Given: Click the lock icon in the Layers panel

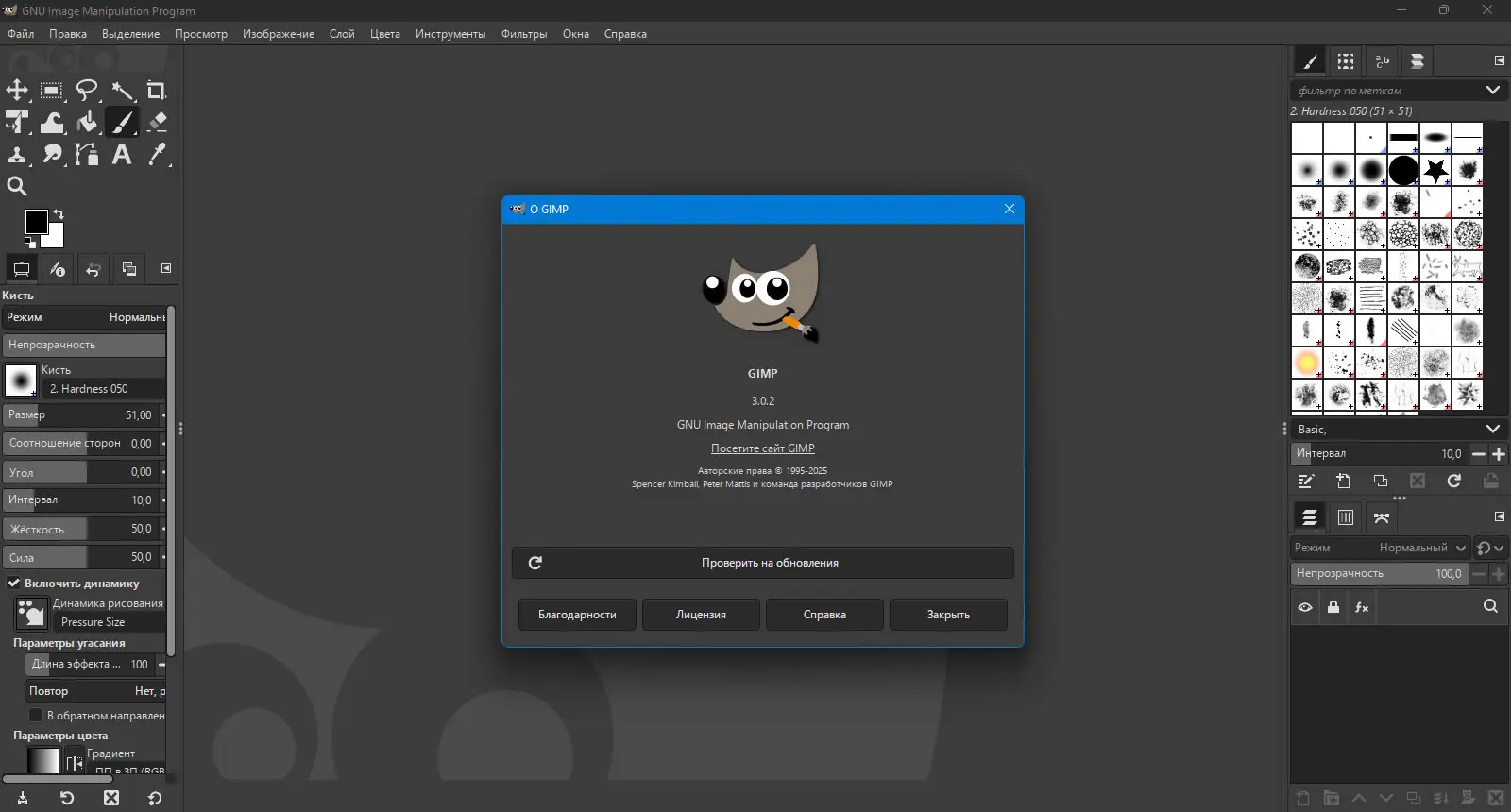Looking at the screenshot, I should tap(1333, 607).
